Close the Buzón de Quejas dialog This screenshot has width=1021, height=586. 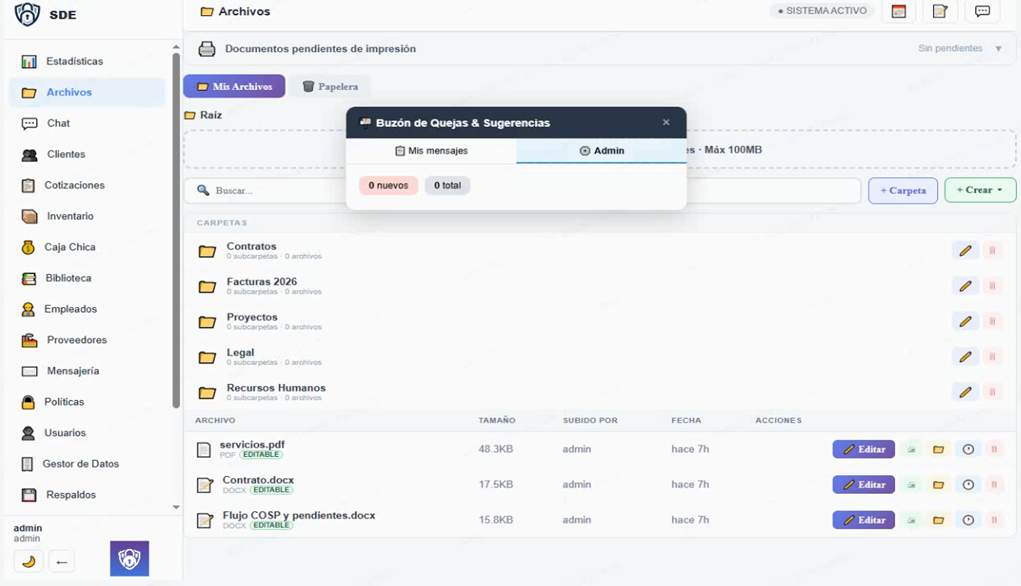point(666,123)
